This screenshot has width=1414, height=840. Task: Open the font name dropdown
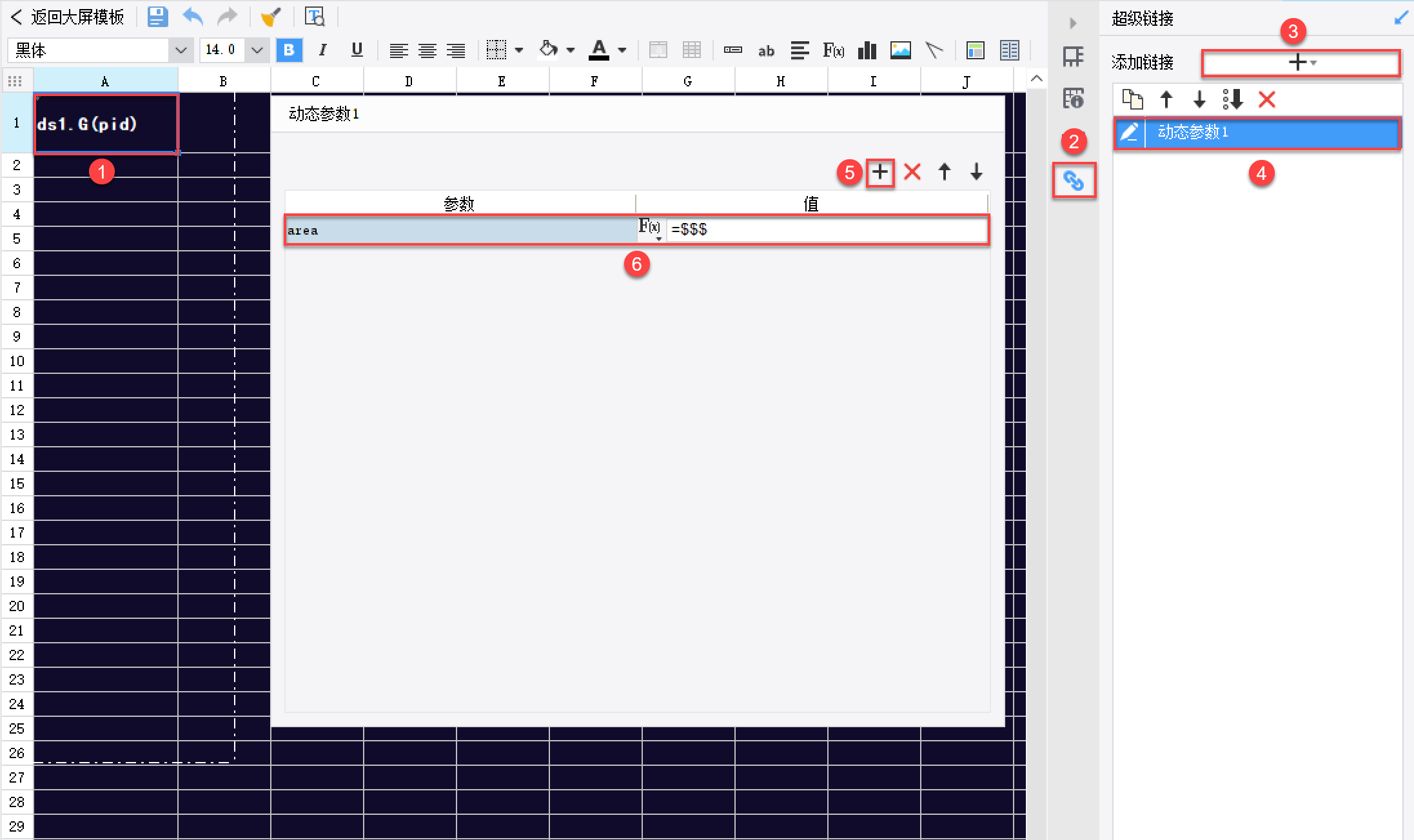pos(181,50)
